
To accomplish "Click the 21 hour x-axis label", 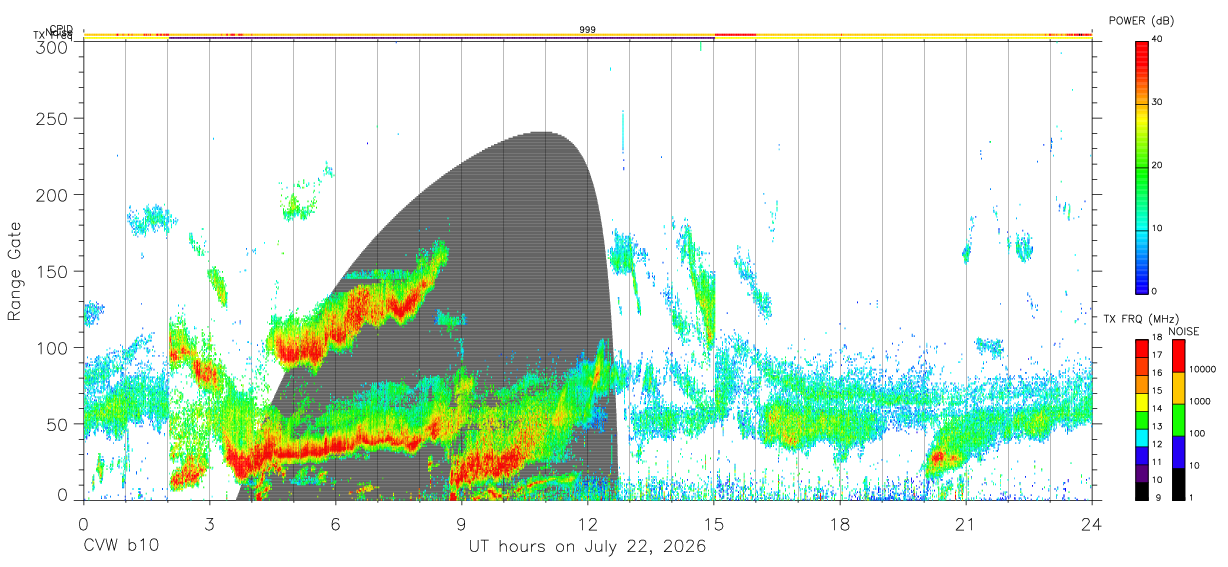I will [966, 523].
